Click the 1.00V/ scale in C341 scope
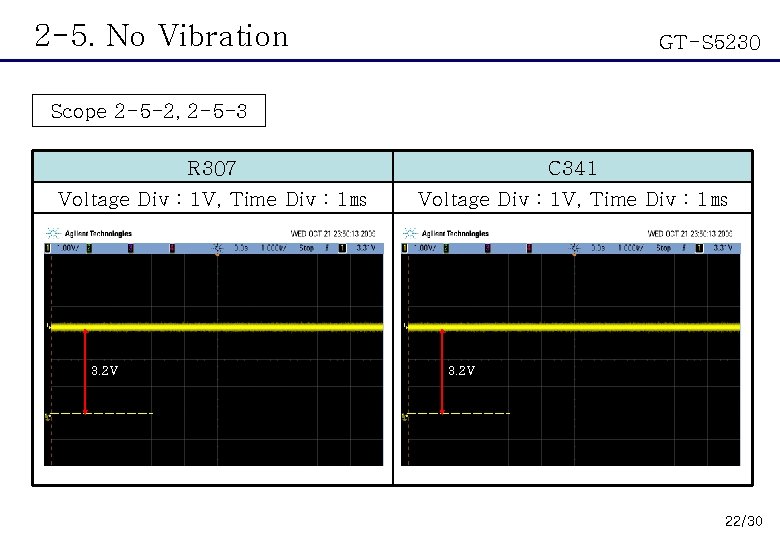Viewport: 780px width, 540px height. pyautogui.click(x=424, y=248)
